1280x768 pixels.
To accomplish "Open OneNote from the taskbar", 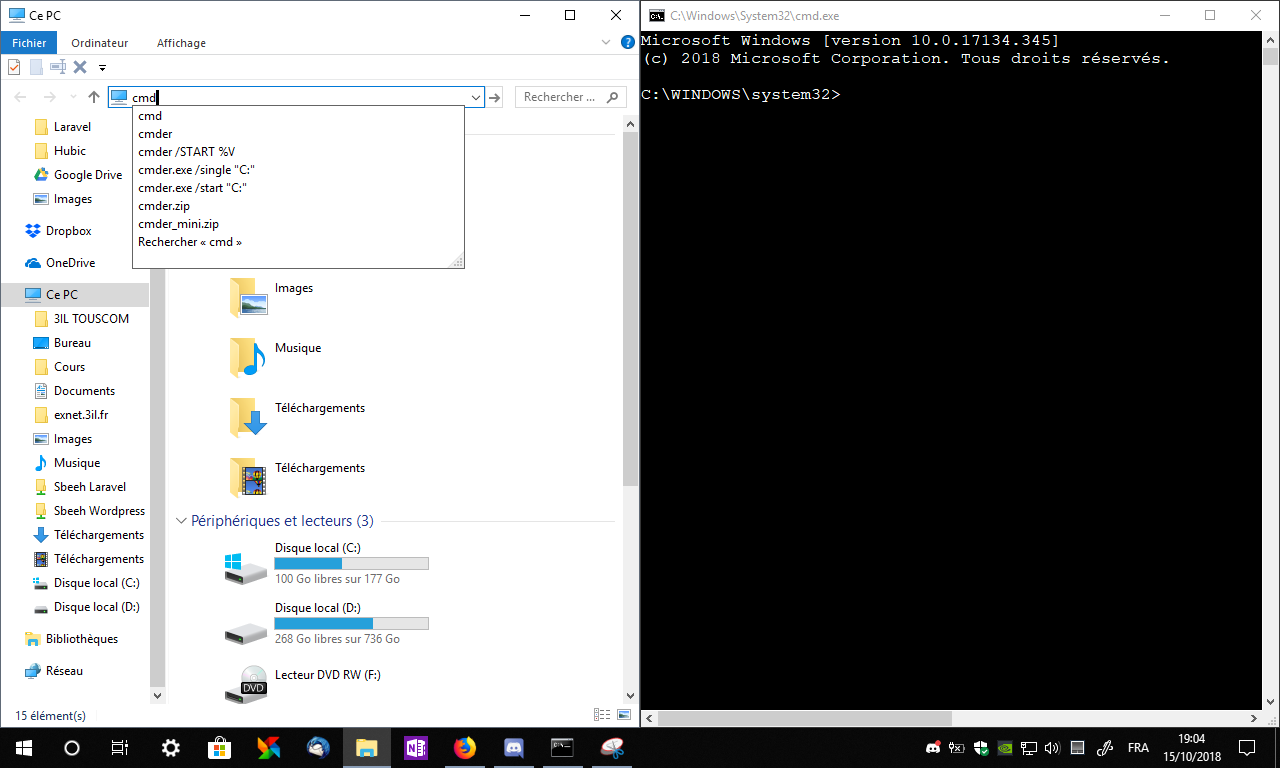I will [415, 747].
